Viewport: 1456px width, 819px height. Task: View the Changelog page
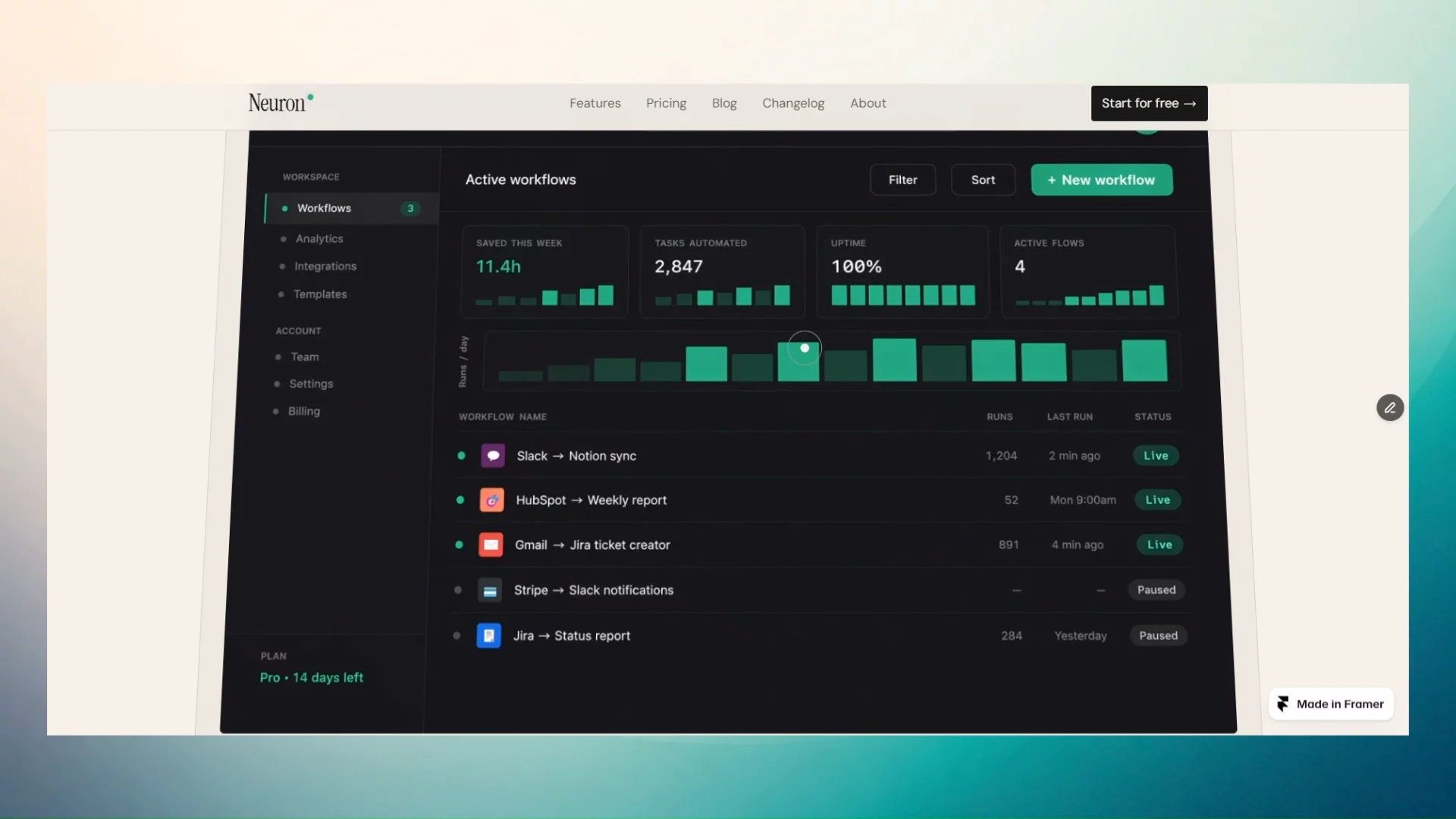[x=793, y=103]
